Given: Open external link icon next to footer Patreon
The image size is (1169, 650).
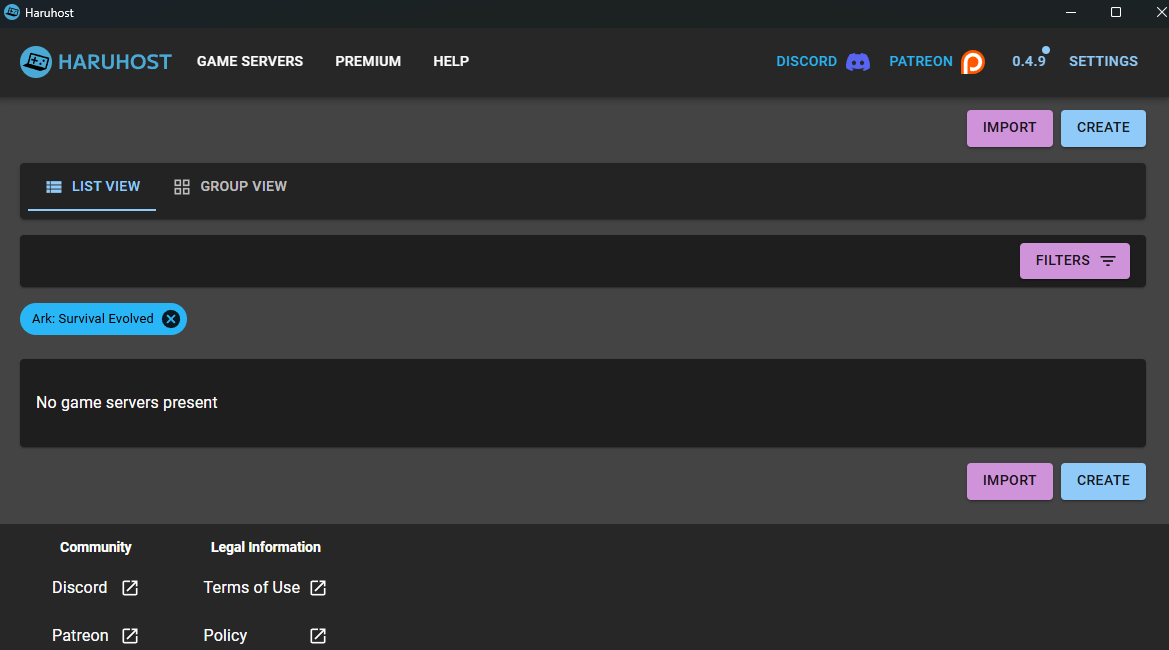Looking at the screenshot, I should [130, 636].
